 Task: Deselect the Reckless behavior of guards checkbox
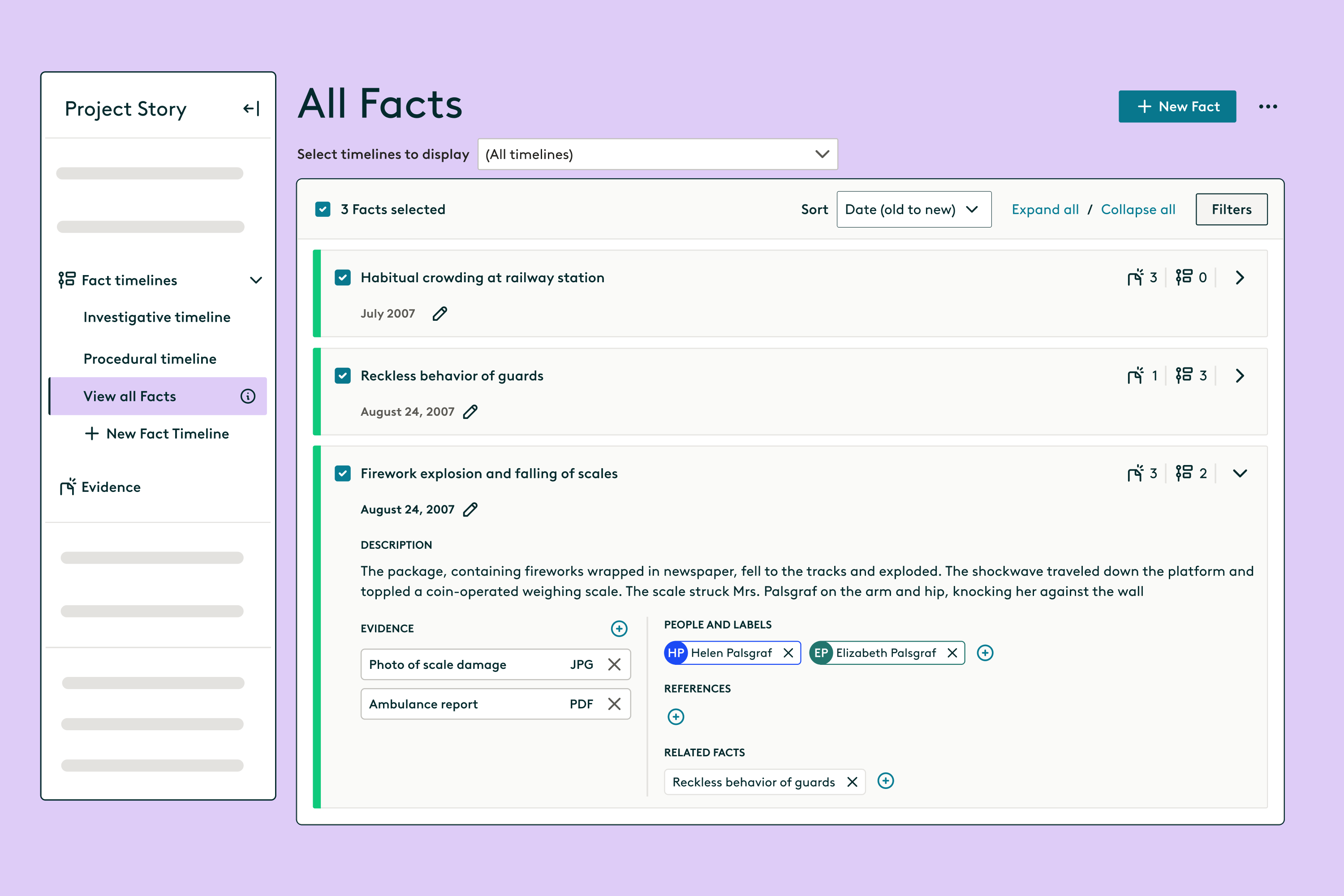coord(342,376)
